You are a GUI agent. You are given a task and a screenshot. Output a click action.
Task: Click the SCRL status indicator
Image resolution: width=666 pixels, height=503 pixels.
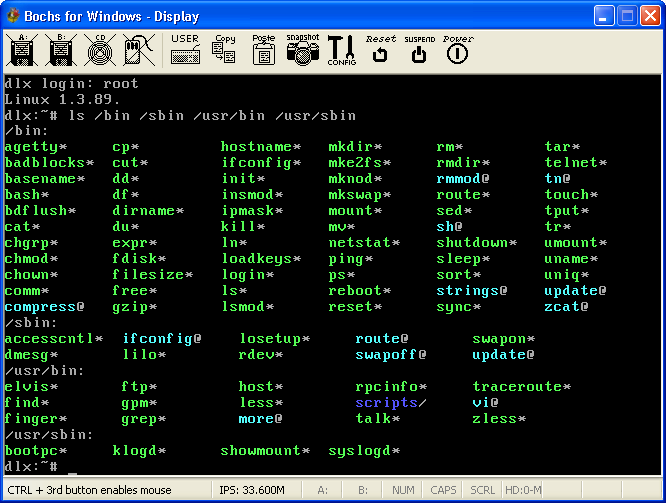pos(483,490)
